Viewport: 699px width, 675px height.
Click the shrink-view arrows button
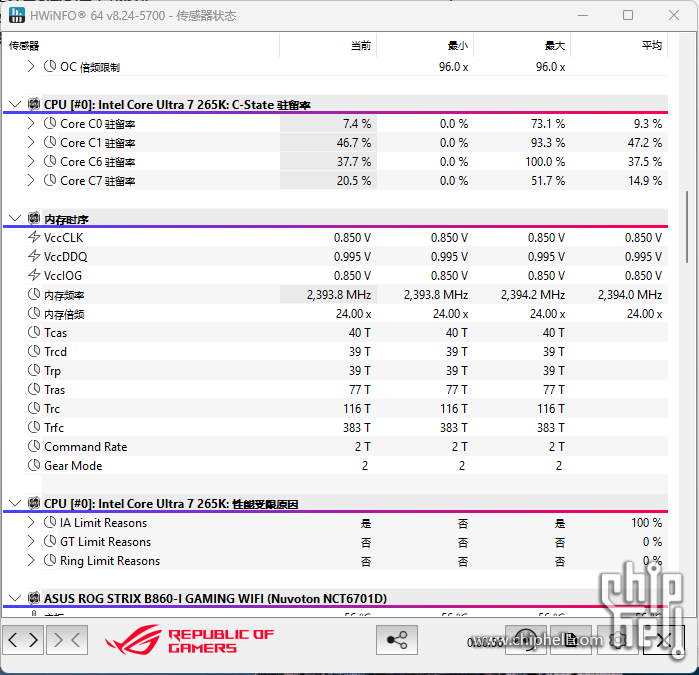click(x=67, y=640)
